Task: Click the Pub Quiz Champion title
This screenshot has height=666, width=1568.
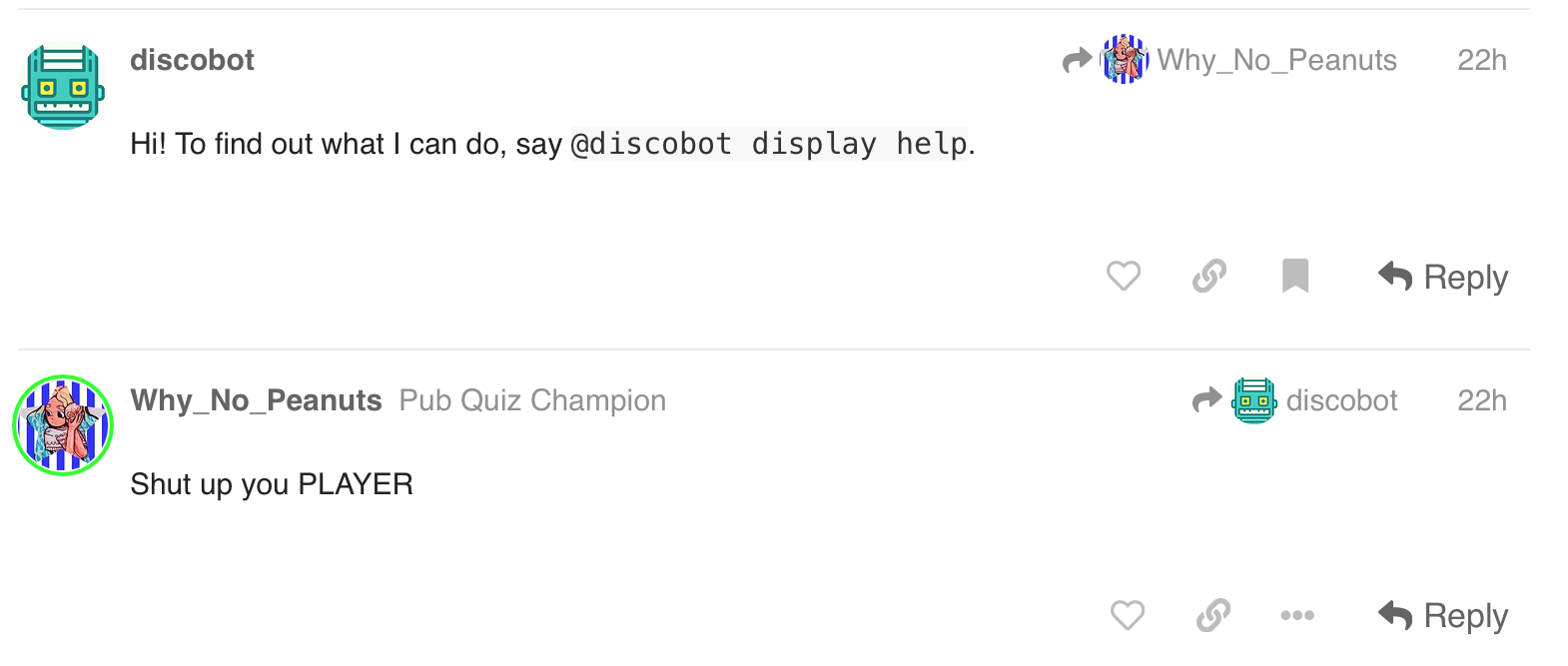Action: [x=532, y=400]
